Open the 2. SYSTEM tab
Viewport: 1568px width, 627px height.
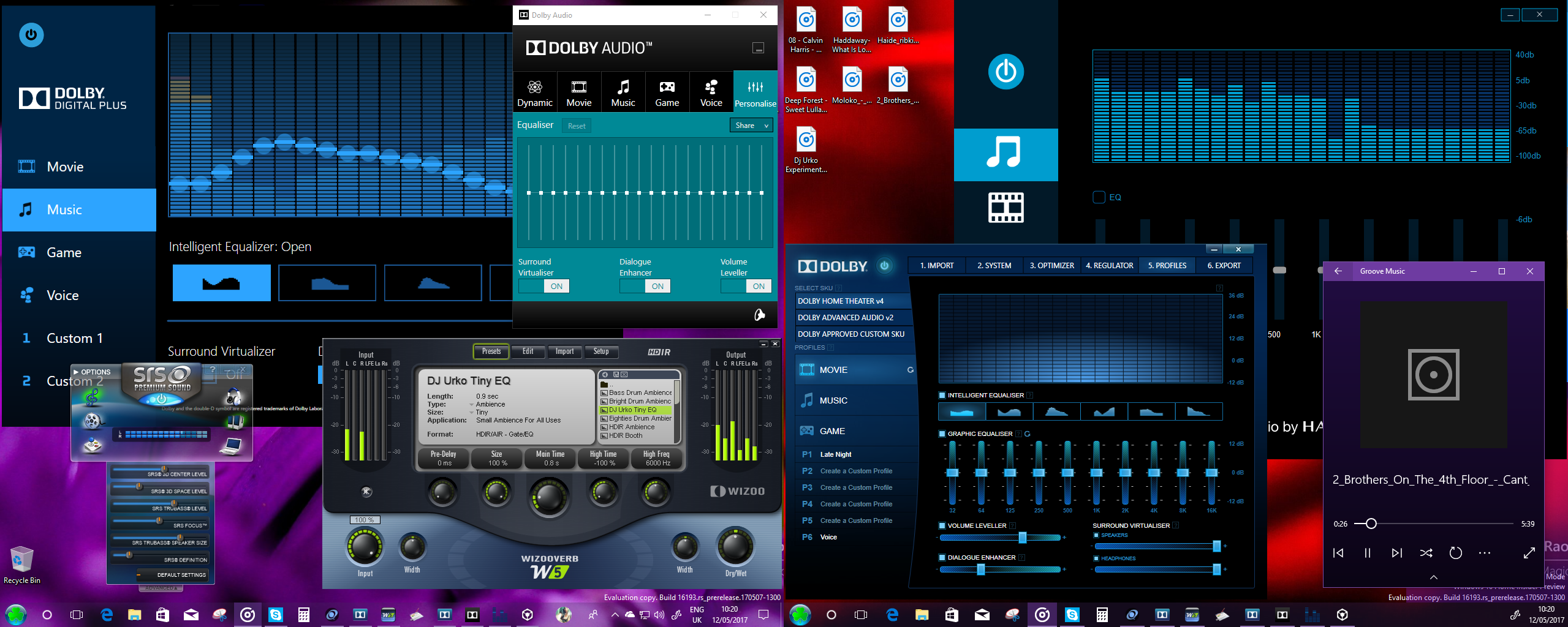[x=994, y=266]
